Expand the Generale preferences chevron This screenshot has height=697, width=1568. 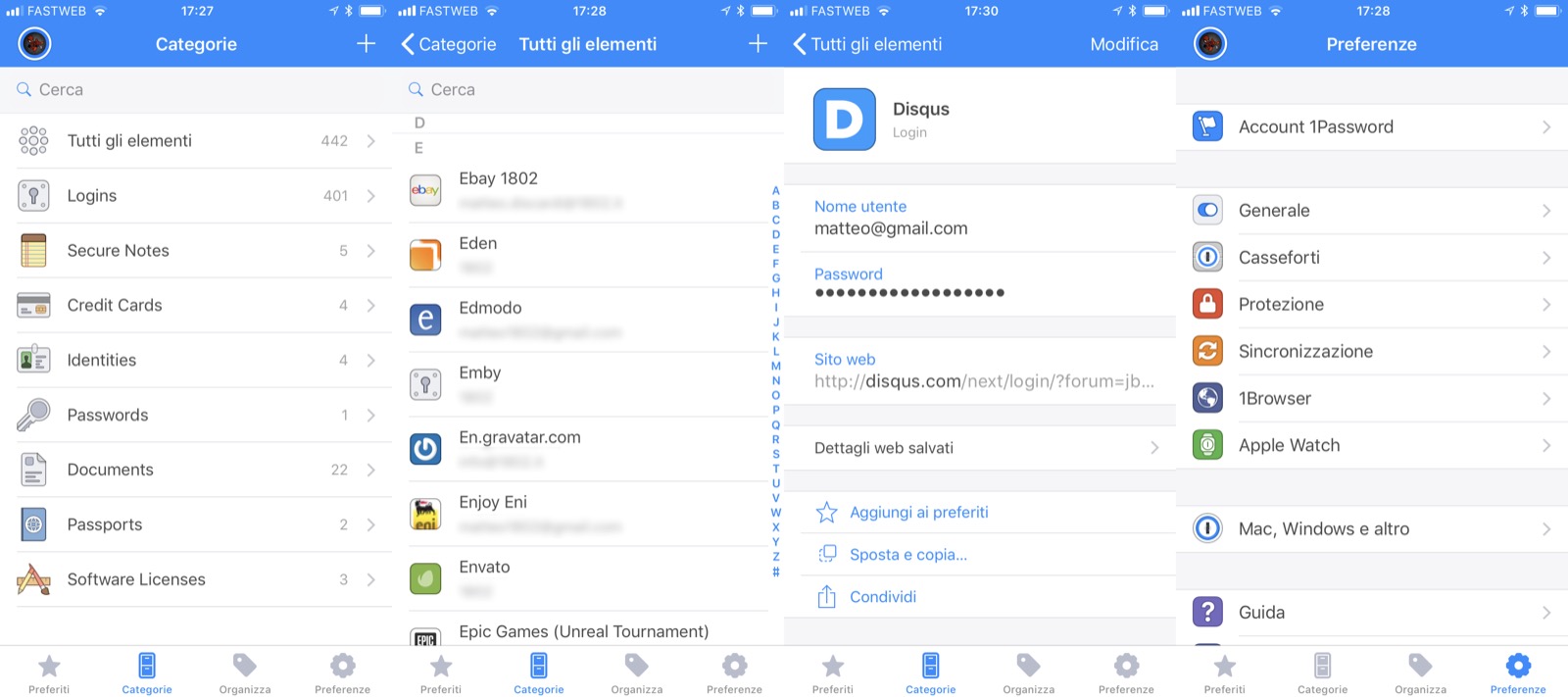[1546, 211]
